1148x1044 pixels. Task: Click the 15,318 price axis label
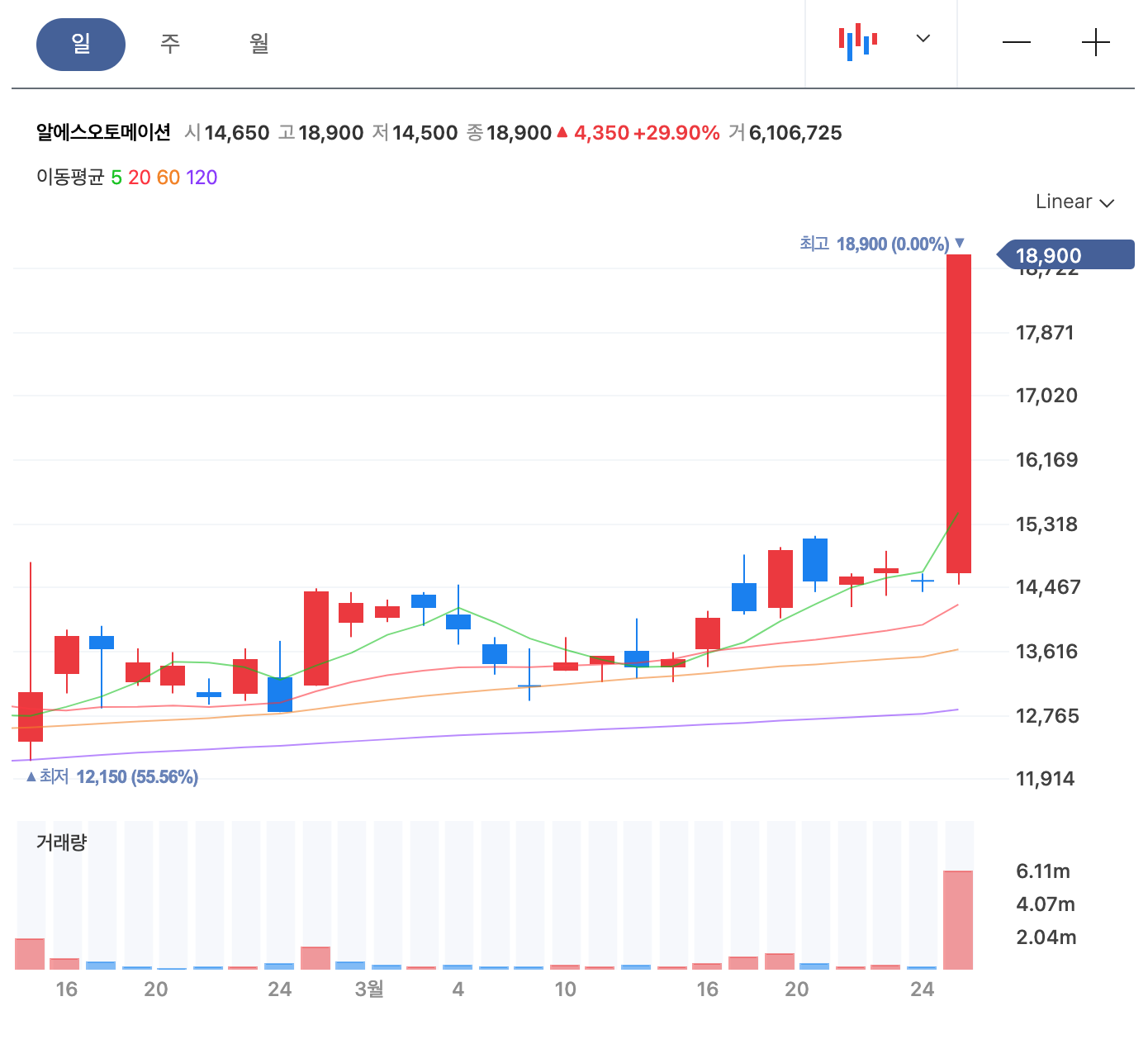[1046, 524]
